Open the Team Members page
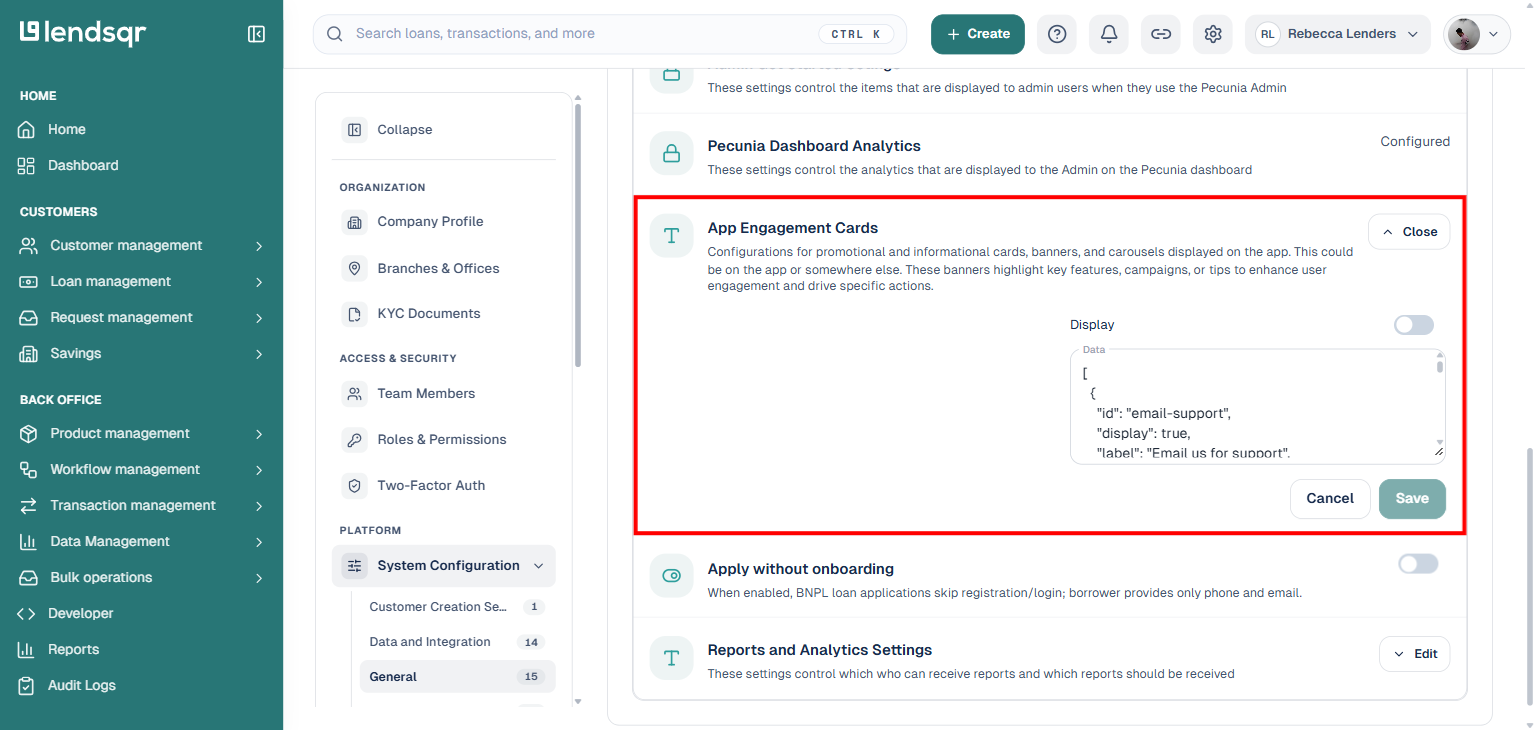This screenshot has width=1535, height=730. tap(444, 394)
